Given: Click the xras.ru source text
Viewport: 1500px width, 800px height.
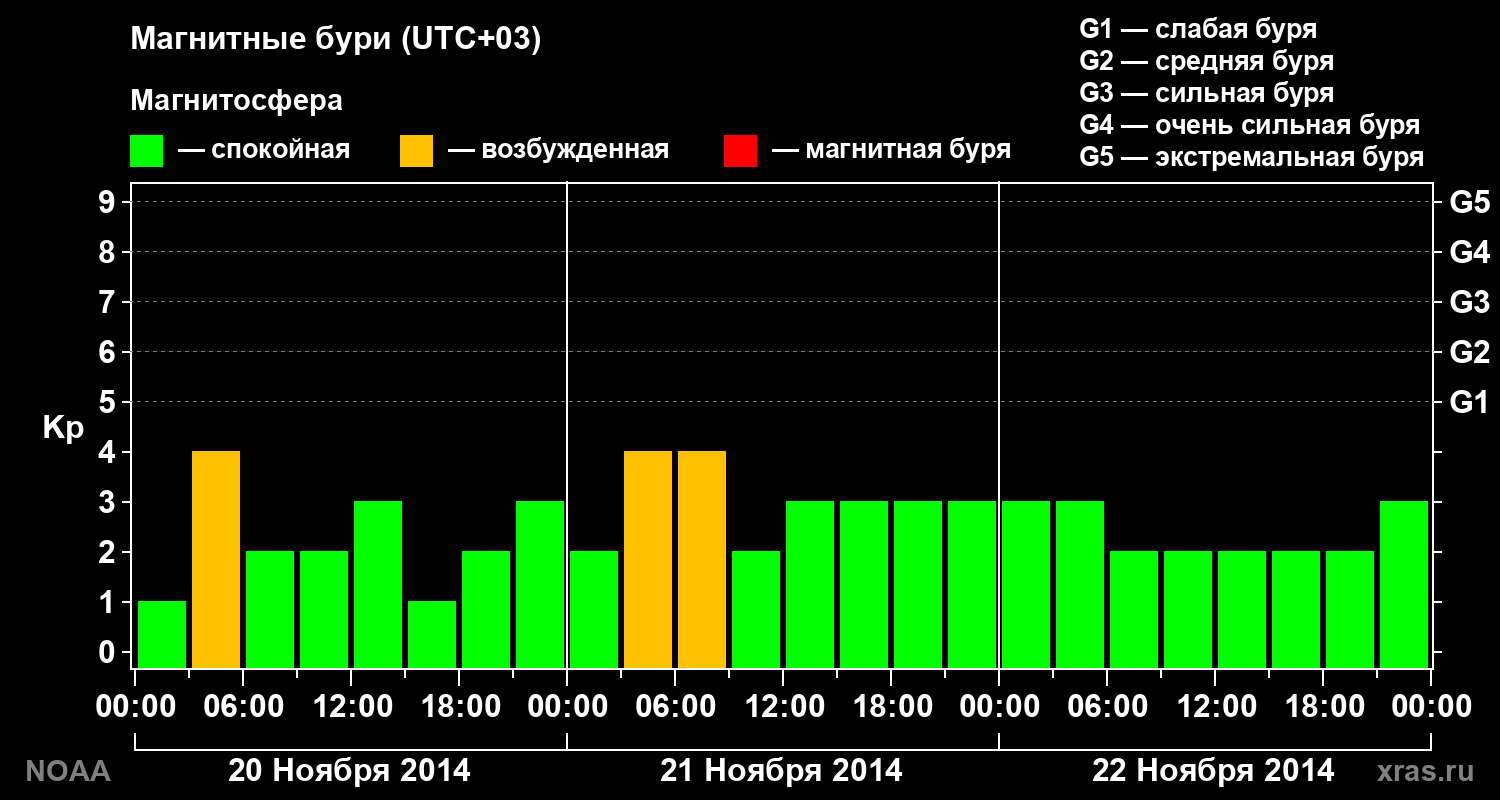Looking at the screenshot, I should pyautogui.click(x=1426, y=771).
